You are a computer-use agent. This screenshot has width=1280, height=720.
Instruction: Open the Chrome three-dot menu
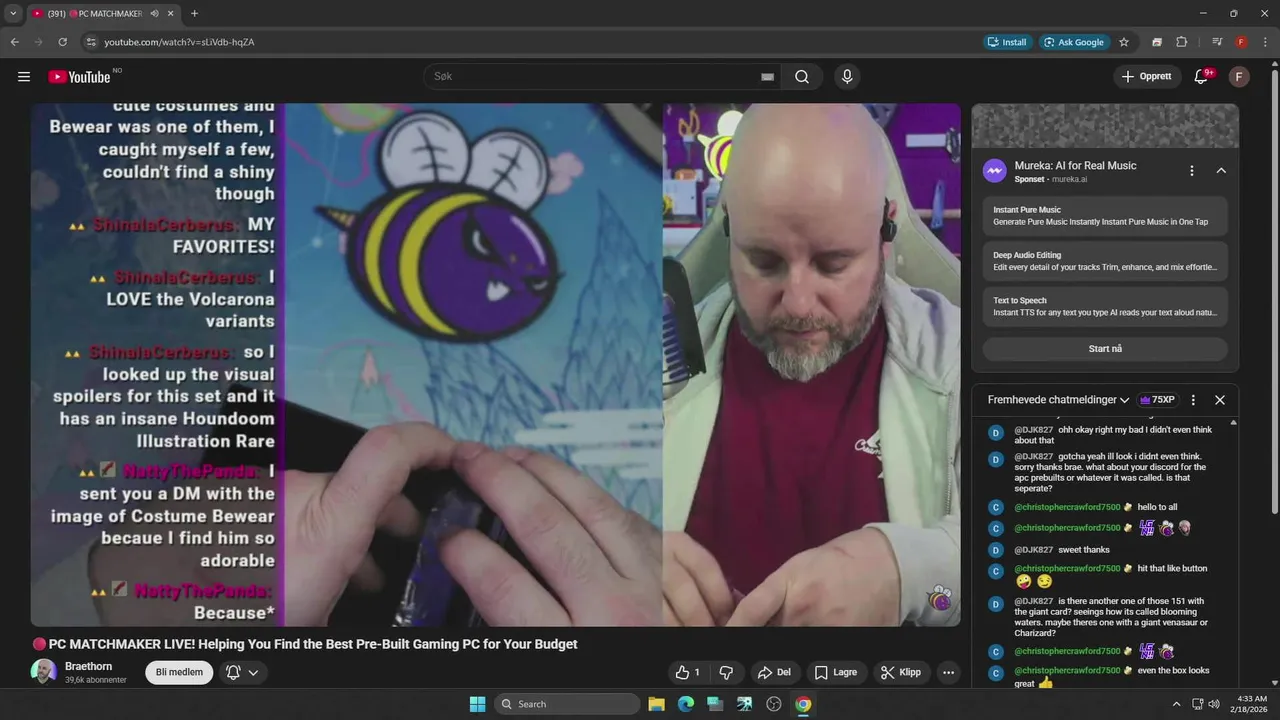1265,42
